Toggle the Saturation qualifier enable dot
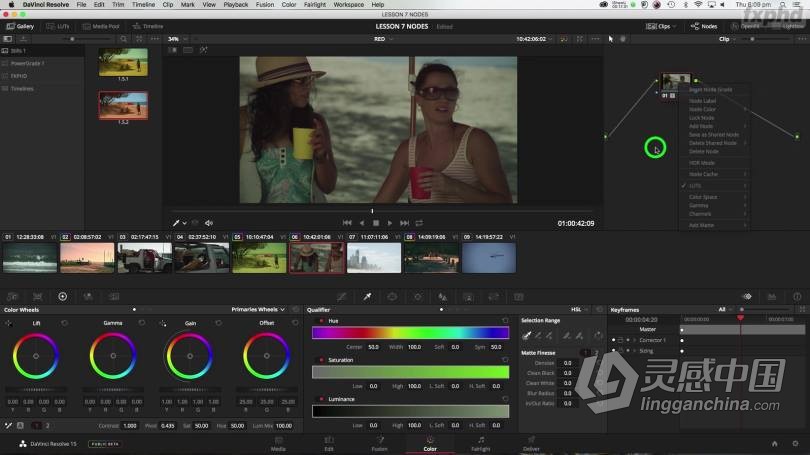The width and height of the screenshot is (810, 455). pyautogui.click(x=321, y=360)
